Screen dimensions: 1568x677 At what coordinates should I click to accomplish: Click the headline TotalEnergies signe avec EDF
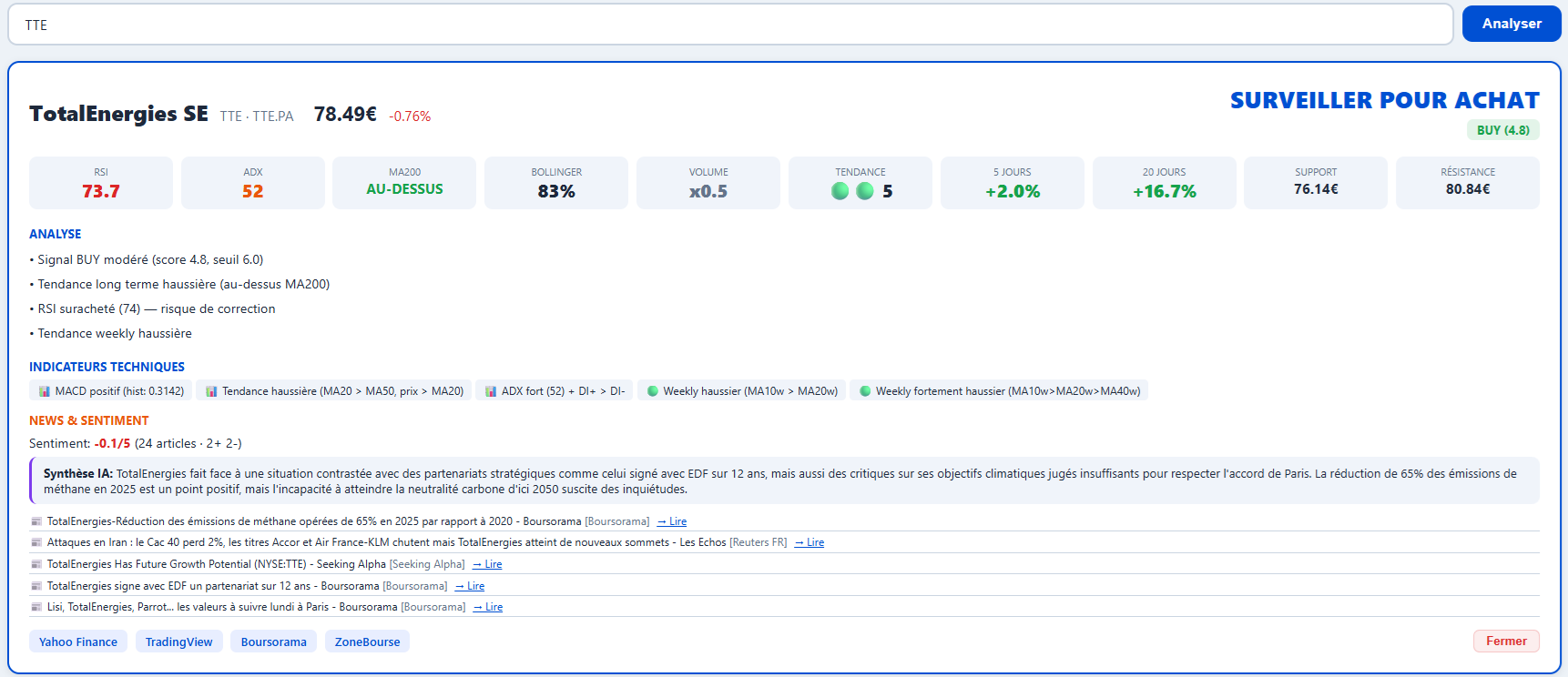[x=213, y=586]
